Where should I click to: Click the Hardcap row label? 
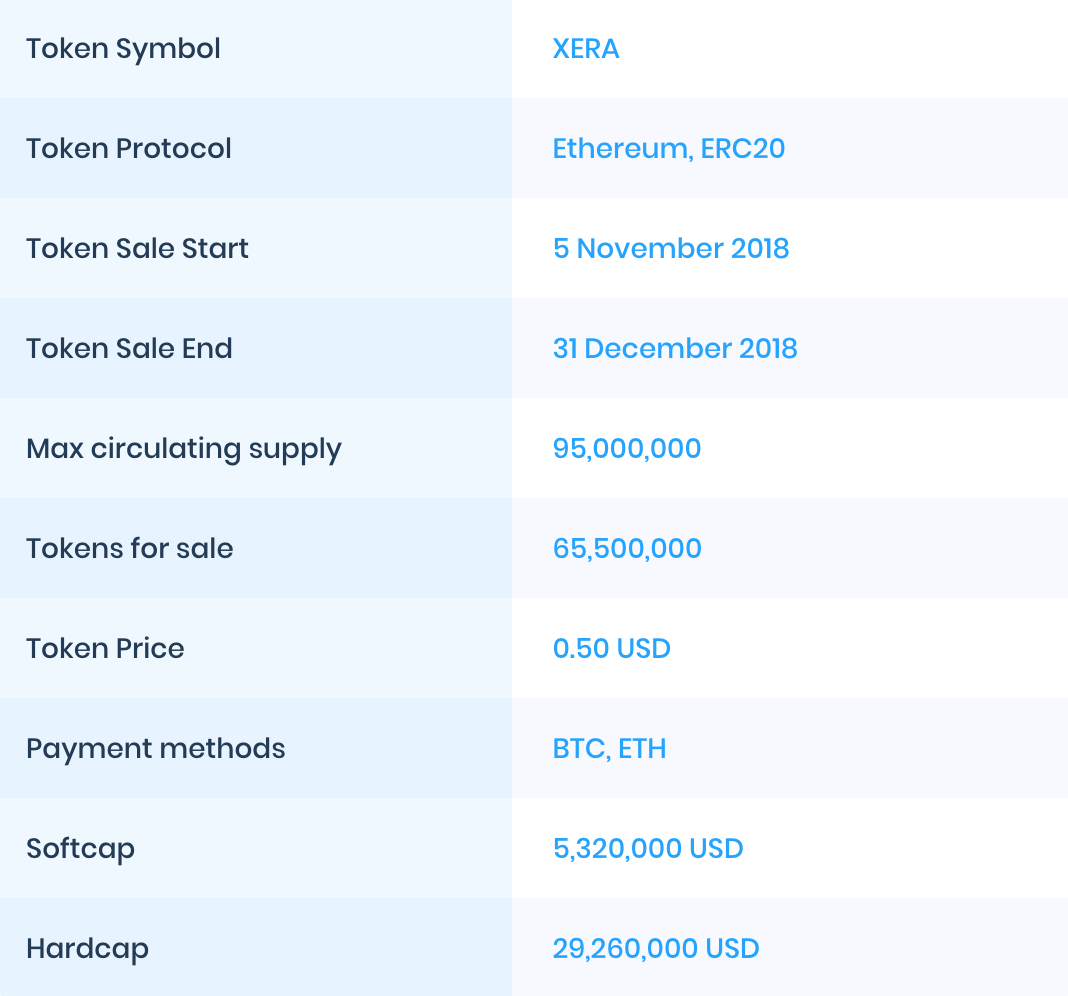point(87,949)
